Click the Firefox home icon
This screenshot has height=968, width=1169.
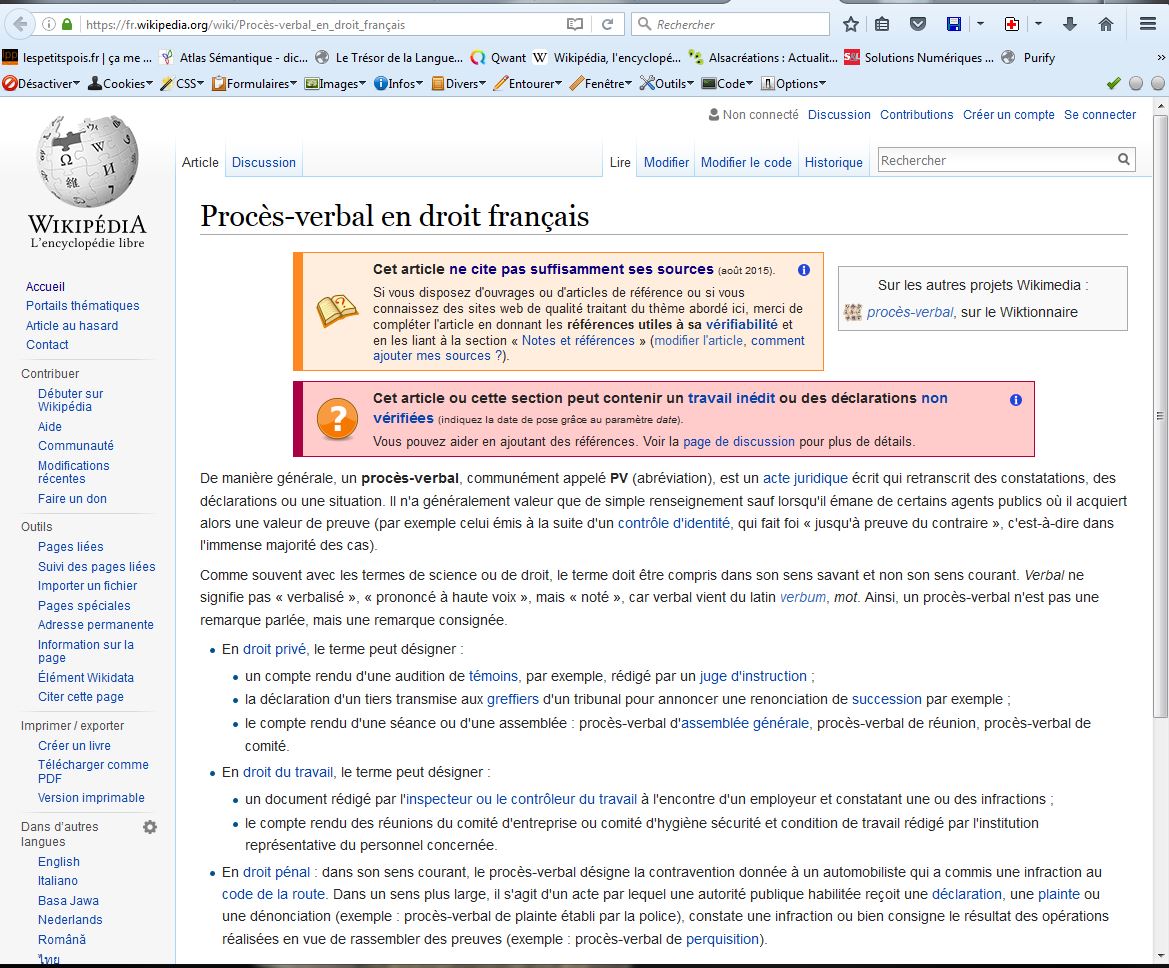(1106, 24)
